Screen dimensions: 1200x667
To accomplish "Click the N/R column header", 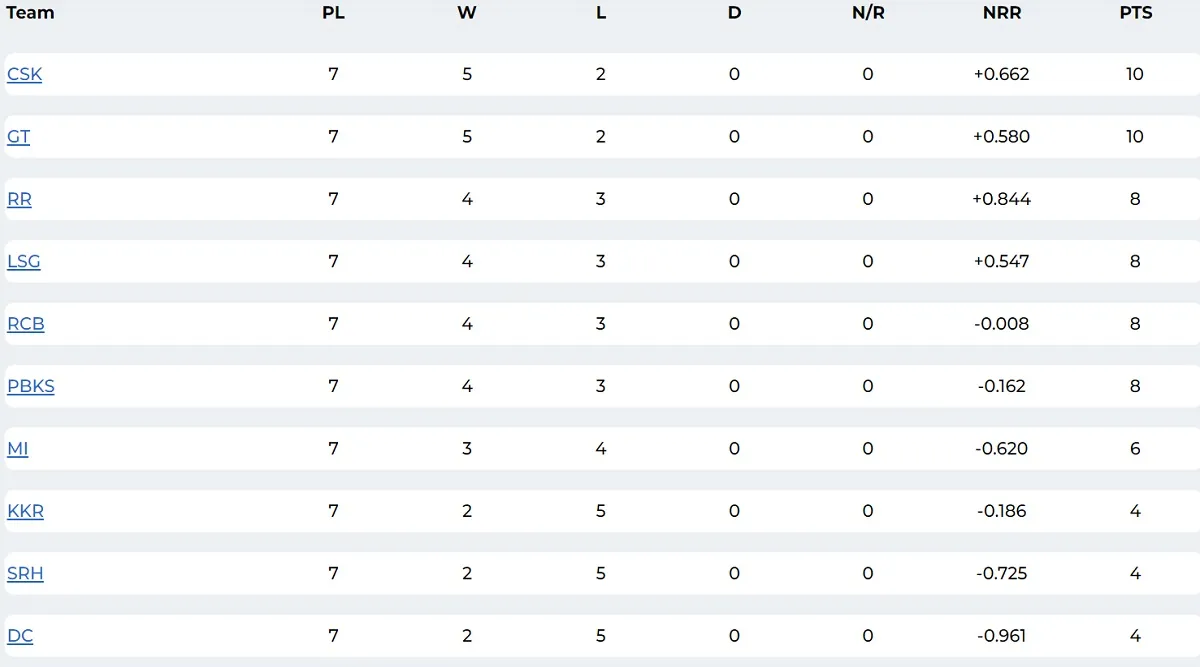I will tap(867, 13).
